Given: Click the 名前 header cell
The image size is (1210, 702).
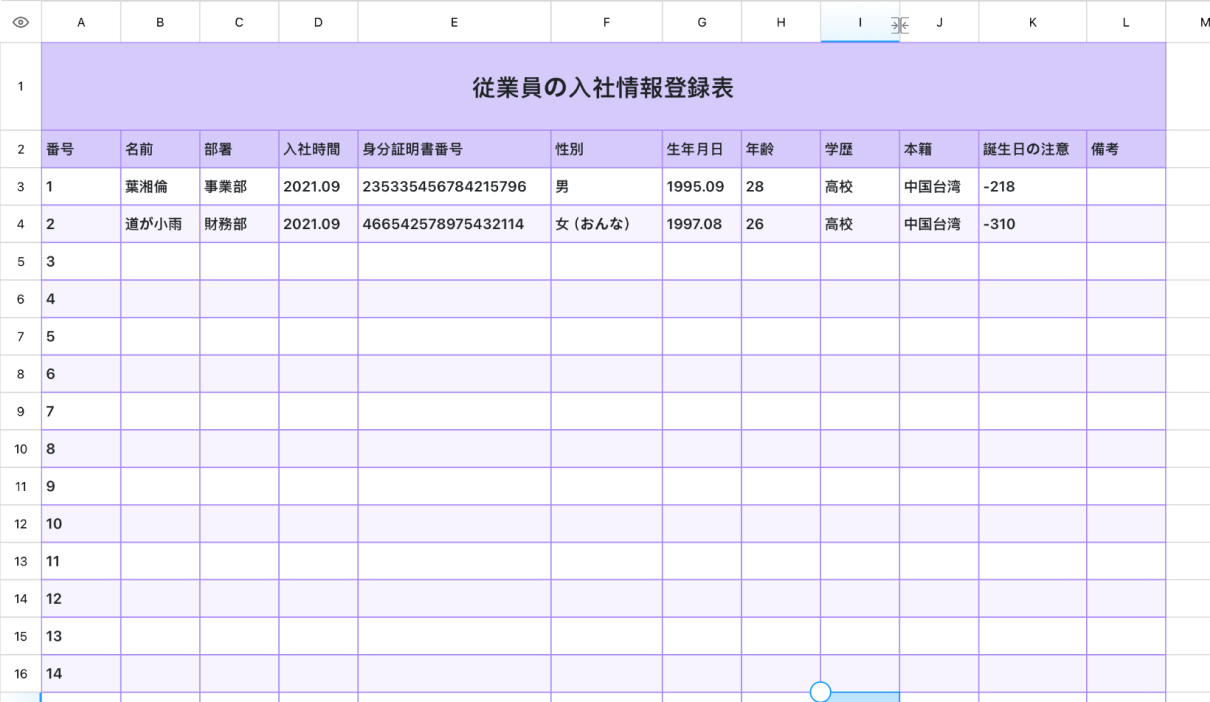Looking at the screenshot, I should [x=160, y=149].
